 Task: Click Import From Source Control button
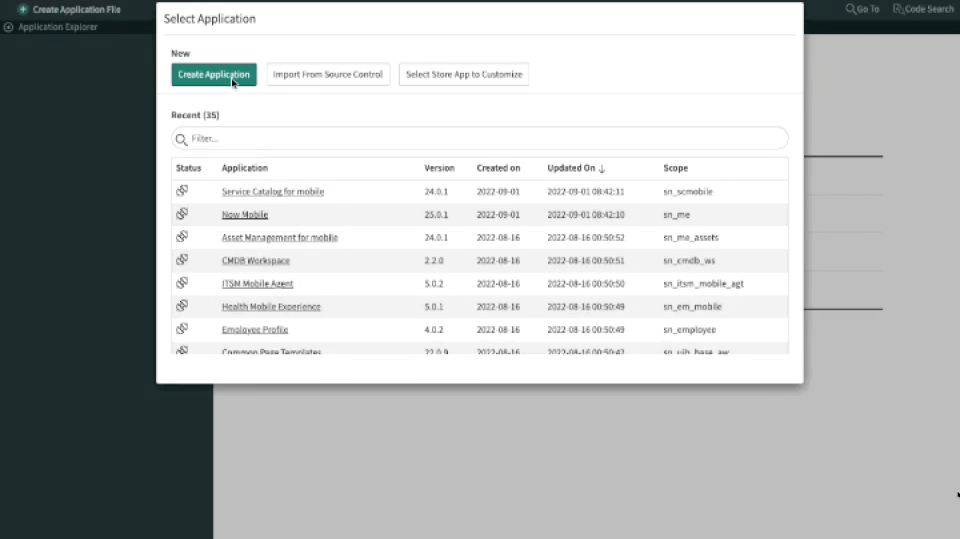pyautogui.click(x=328, y=75)
